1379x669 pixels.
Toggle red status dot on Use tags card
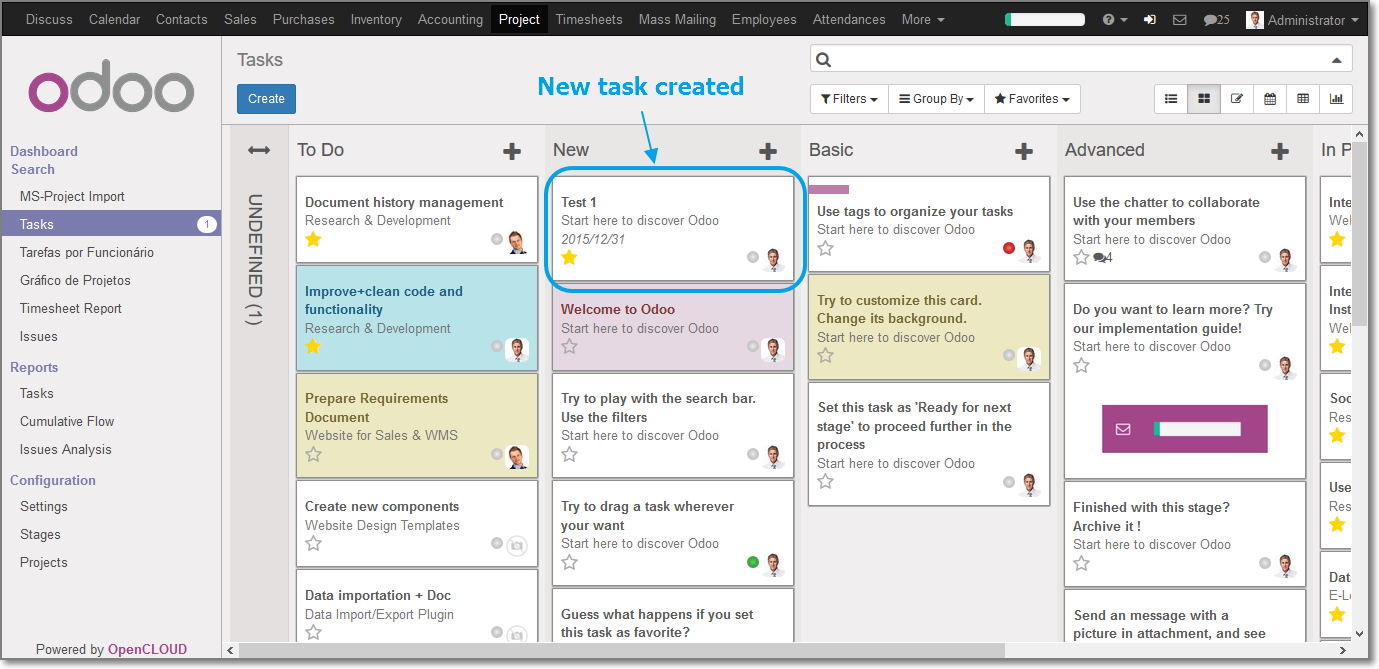(x=1009, y=248)
